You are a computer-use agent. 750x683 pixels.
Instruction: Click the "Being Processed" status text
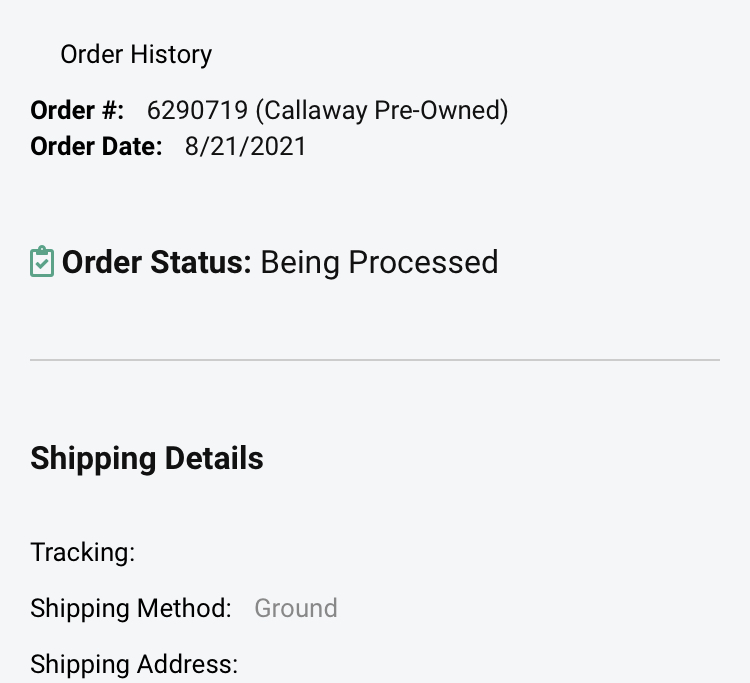tap(379, 262)
